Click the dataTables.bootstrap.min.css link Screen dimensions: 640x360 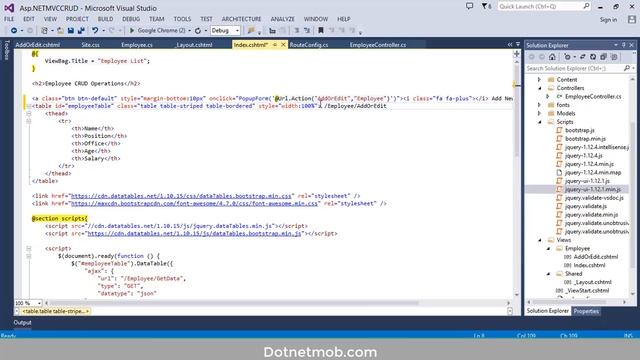click(x=181, y=196)
